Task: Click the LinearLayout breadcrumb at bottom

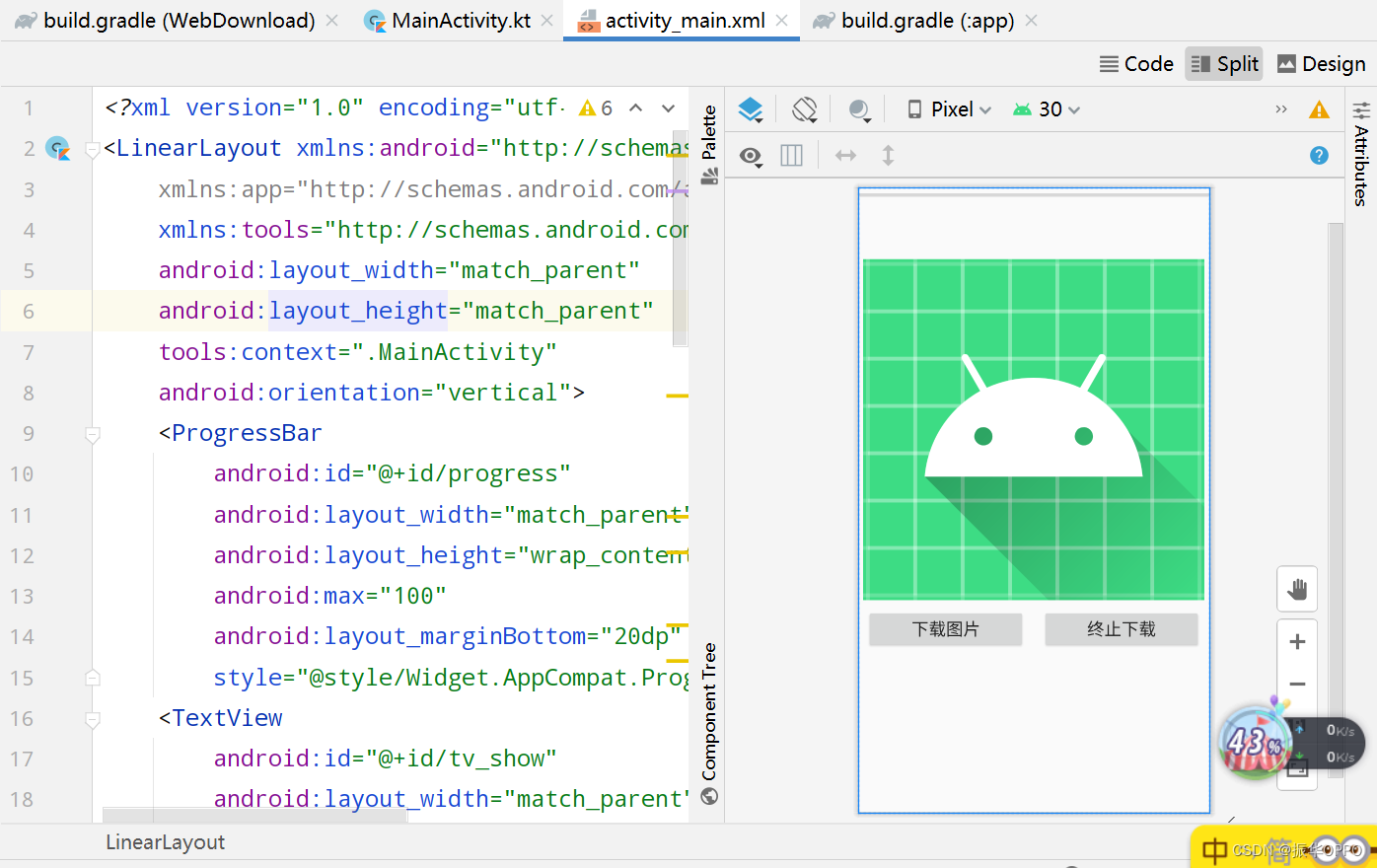Action: click(x=165, y=842)
